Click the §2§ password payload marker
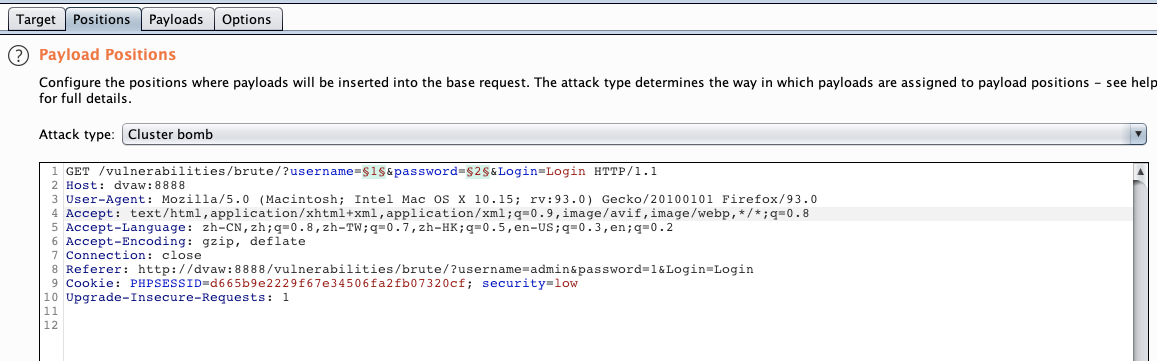Viewport: 1157px width, 361px height. 477,172
